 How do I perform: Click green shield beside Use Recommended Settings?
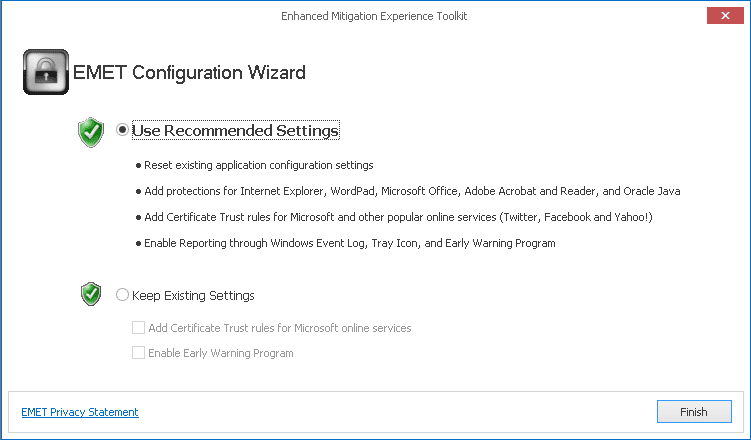pyautogui.click(x=91, y=132)
